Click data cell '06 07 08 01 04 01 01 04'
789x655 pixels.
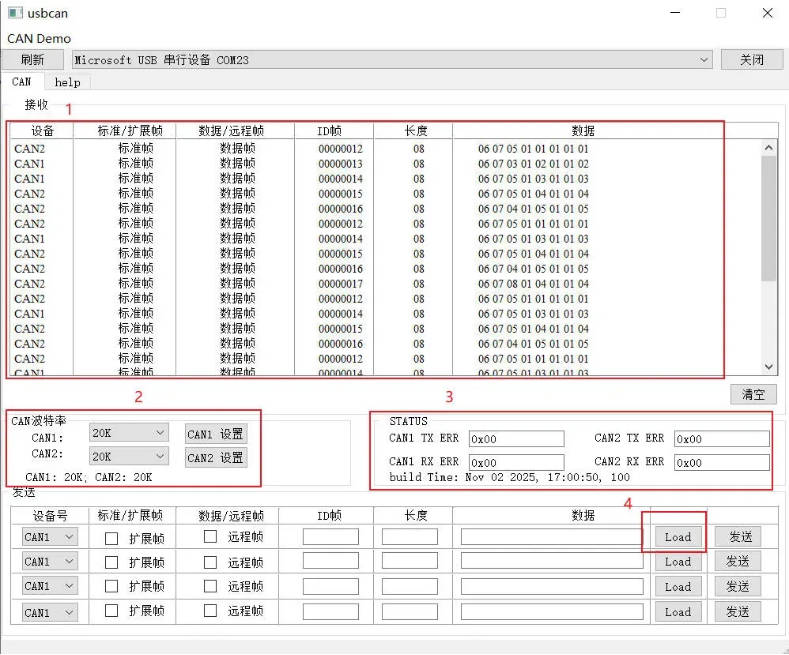pyautogui.click(x=533, y=284)
